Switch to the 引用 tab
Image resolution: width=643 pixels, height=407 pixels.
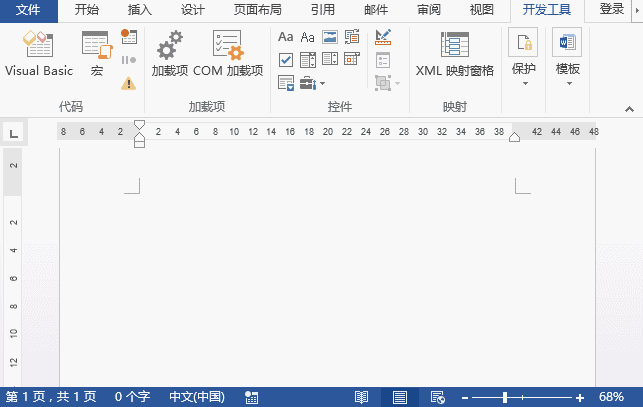(x=323, y=10)
